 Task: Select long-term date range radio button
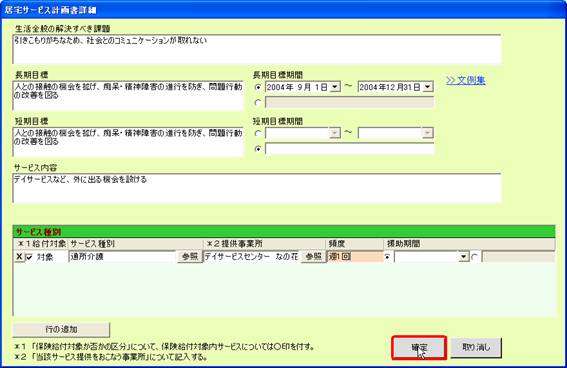pyautogui.click(x=258, y=87)
